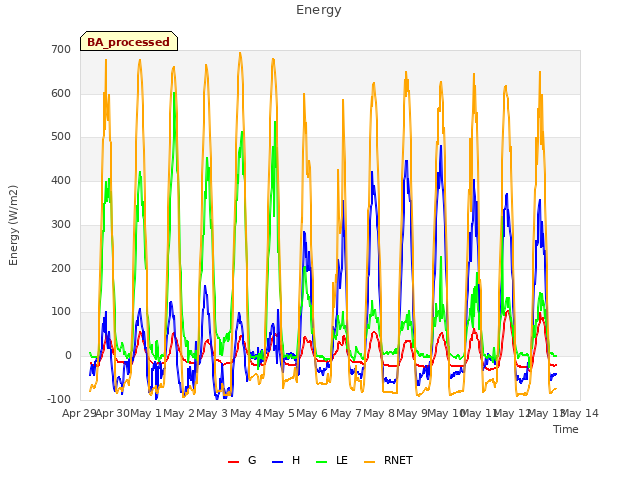Click the May 4 x-axis date label
This screenshot has width=640, height=480.
tap(246, 413)
